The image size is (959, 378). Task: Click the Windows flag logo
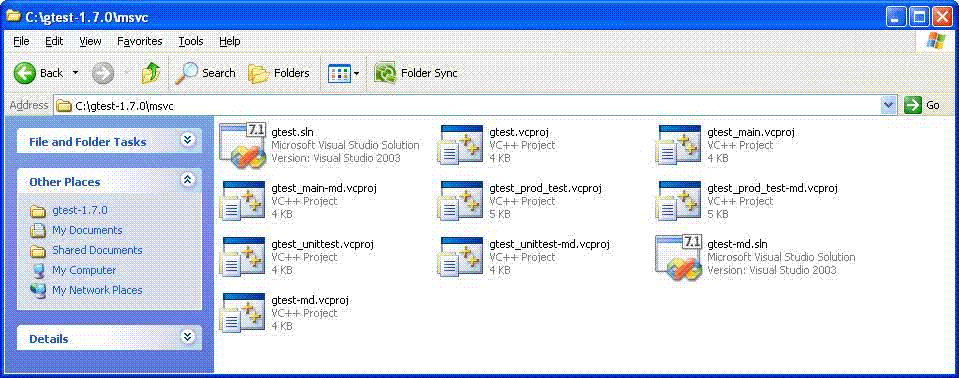pyautogui.click(x=936, y=42)
